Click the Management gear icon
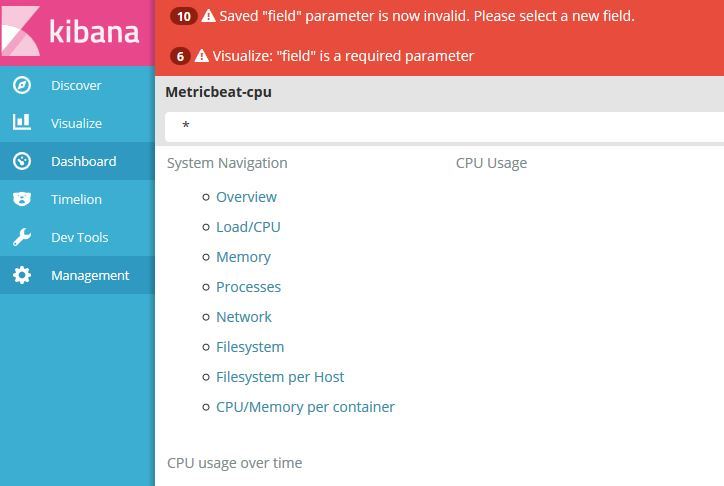724x486 pixels. (x=22, y=275)
